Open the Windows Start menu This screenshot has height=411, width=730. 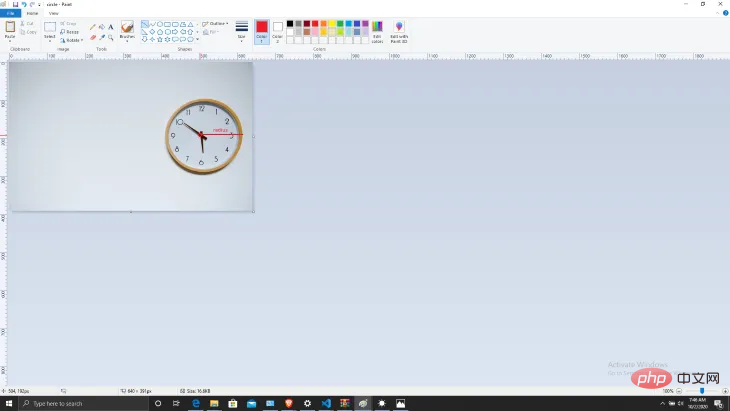(9, 403)
